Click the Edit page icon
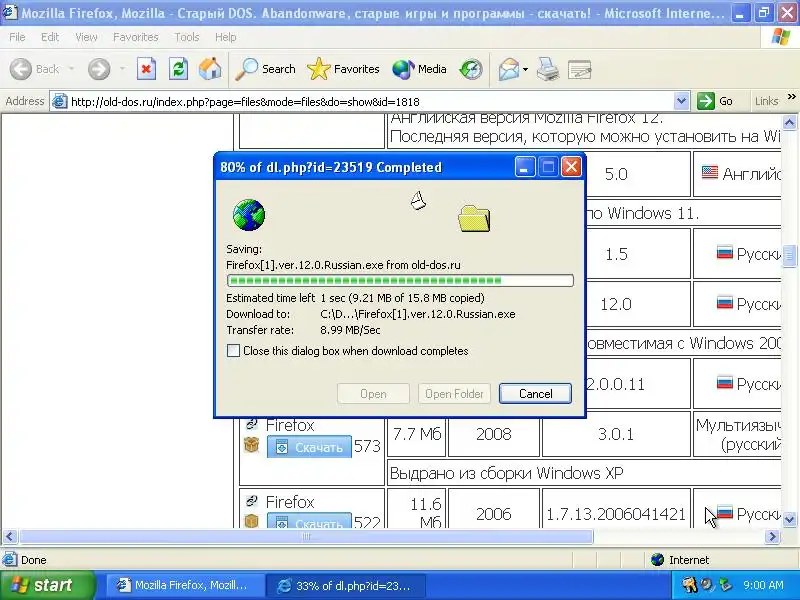The image size is (800, 600). pyautogui.click(x=580, y=69)
